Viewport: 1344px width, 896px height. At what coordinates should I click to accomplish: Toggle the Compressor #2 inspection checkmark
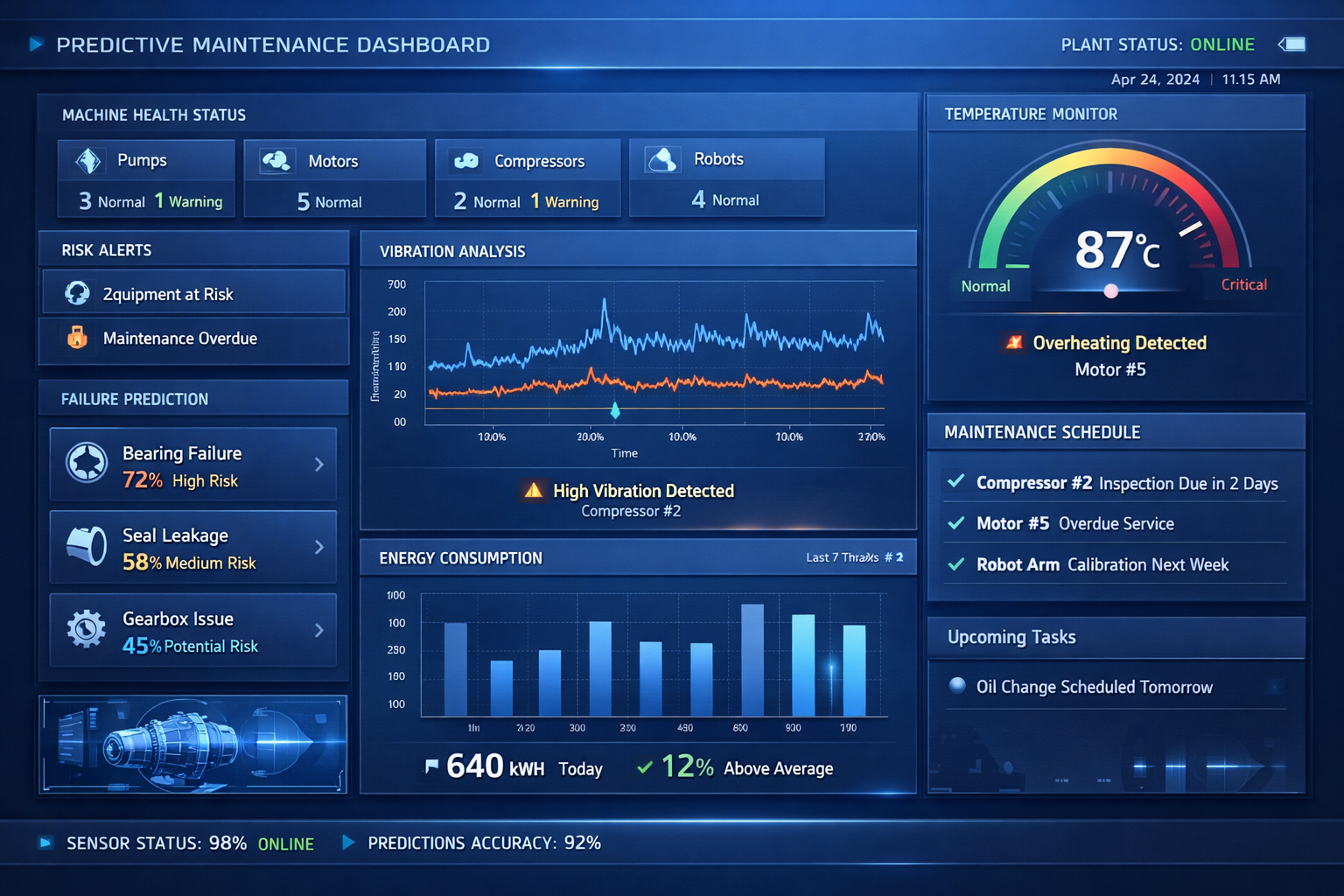(x=956, y=482)
